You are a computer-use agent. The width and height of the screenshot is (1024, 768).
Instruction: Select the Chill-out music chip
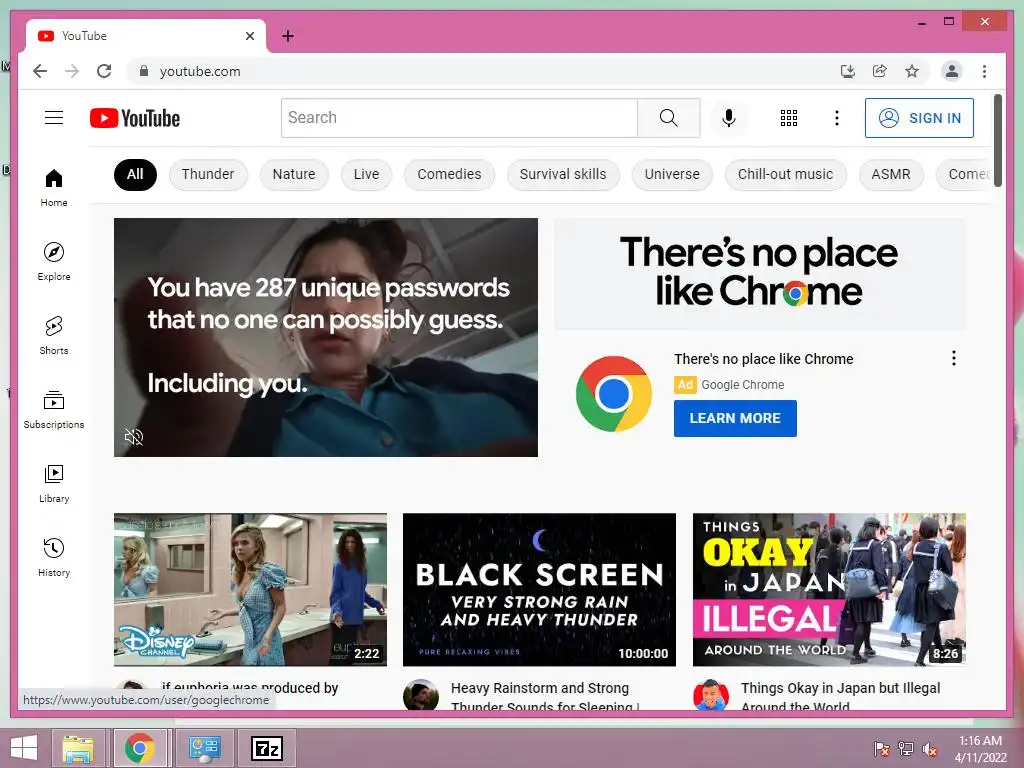pos(786,174)
